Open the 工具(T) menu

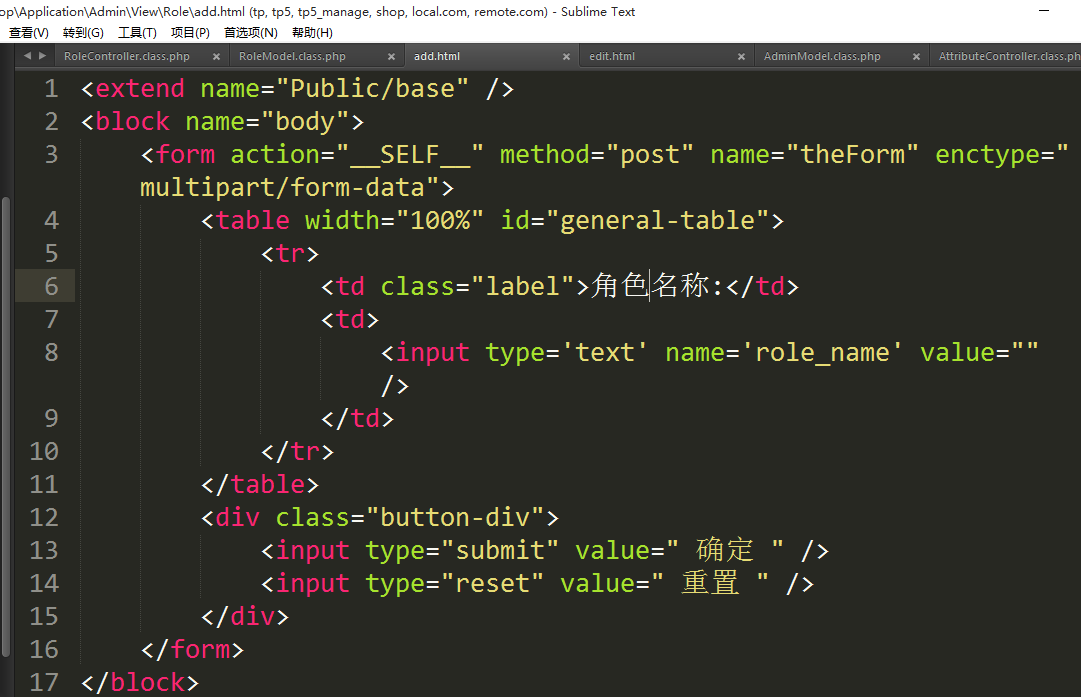coord(137,33)
